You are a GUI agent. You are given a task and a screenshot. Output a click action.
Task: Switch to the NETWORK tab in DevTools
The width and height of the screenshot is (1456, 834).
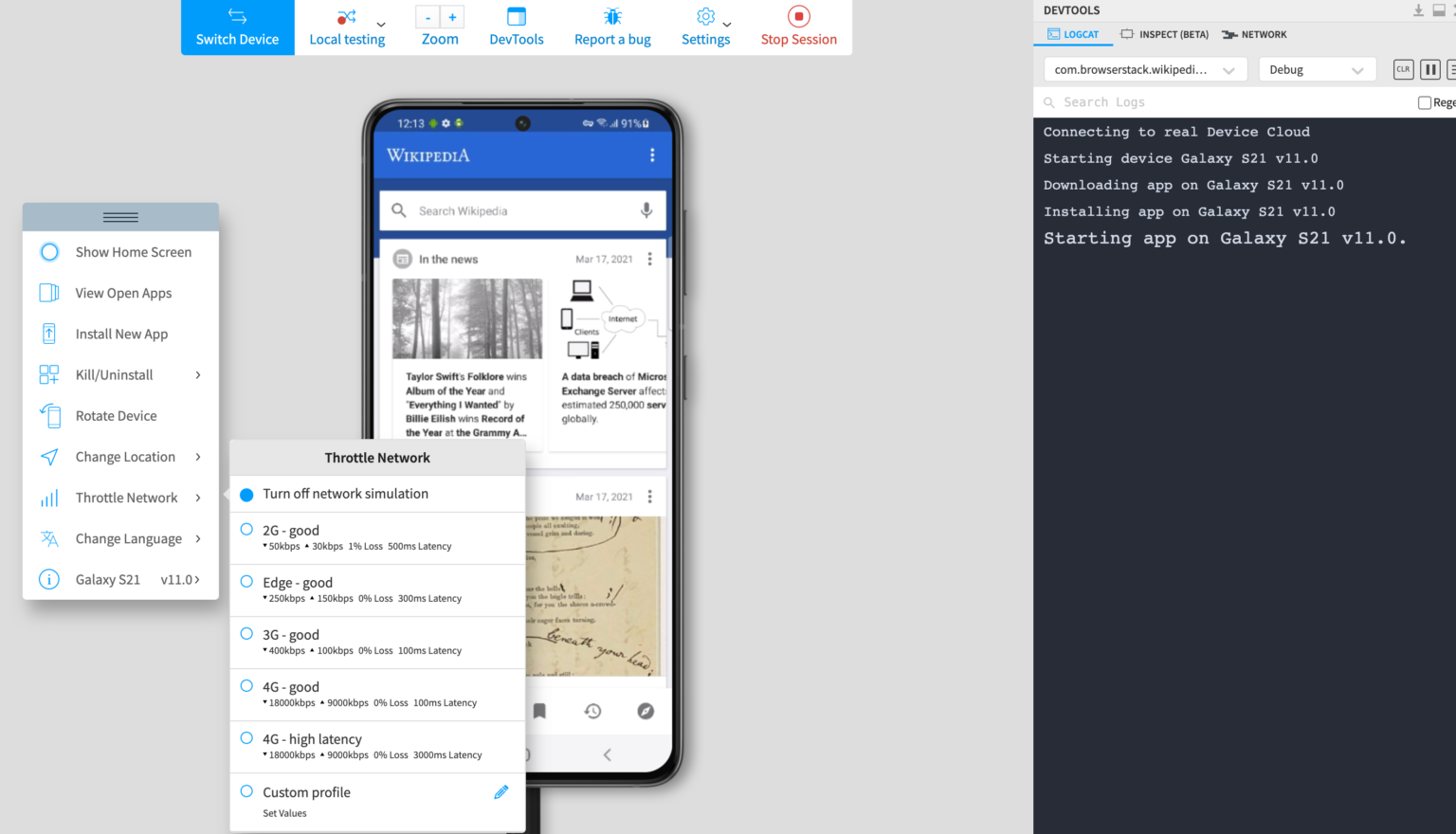coord(1254,34)
